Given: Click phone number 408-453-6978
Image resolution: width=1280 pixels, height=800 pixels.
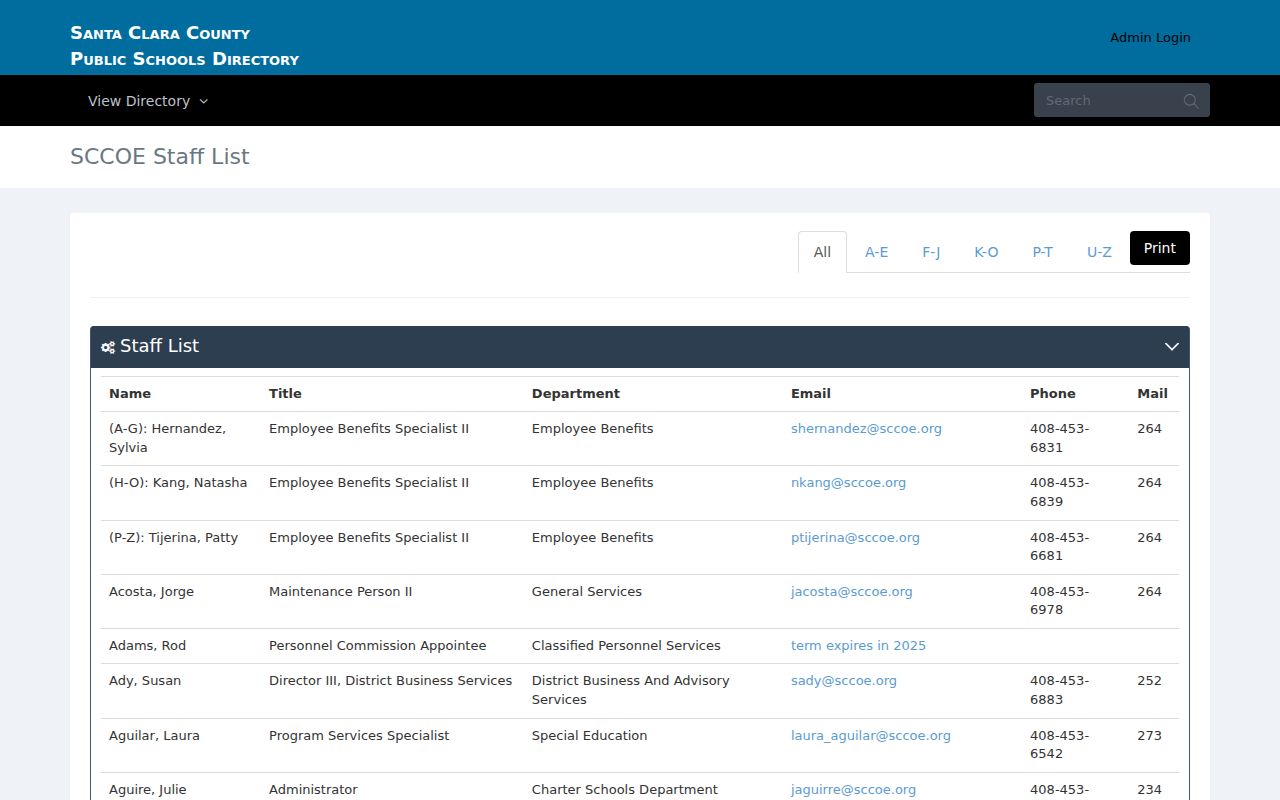Looking at the screenshot, I should [1059, 601].
